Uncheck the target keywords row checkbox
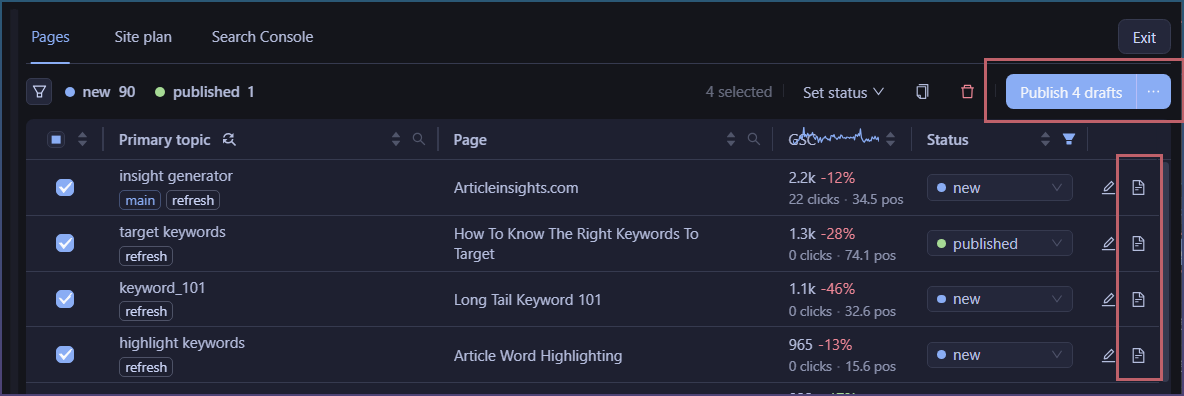Image resolution: width=1184 pixels, height=396 pixels. coord(65,243)
